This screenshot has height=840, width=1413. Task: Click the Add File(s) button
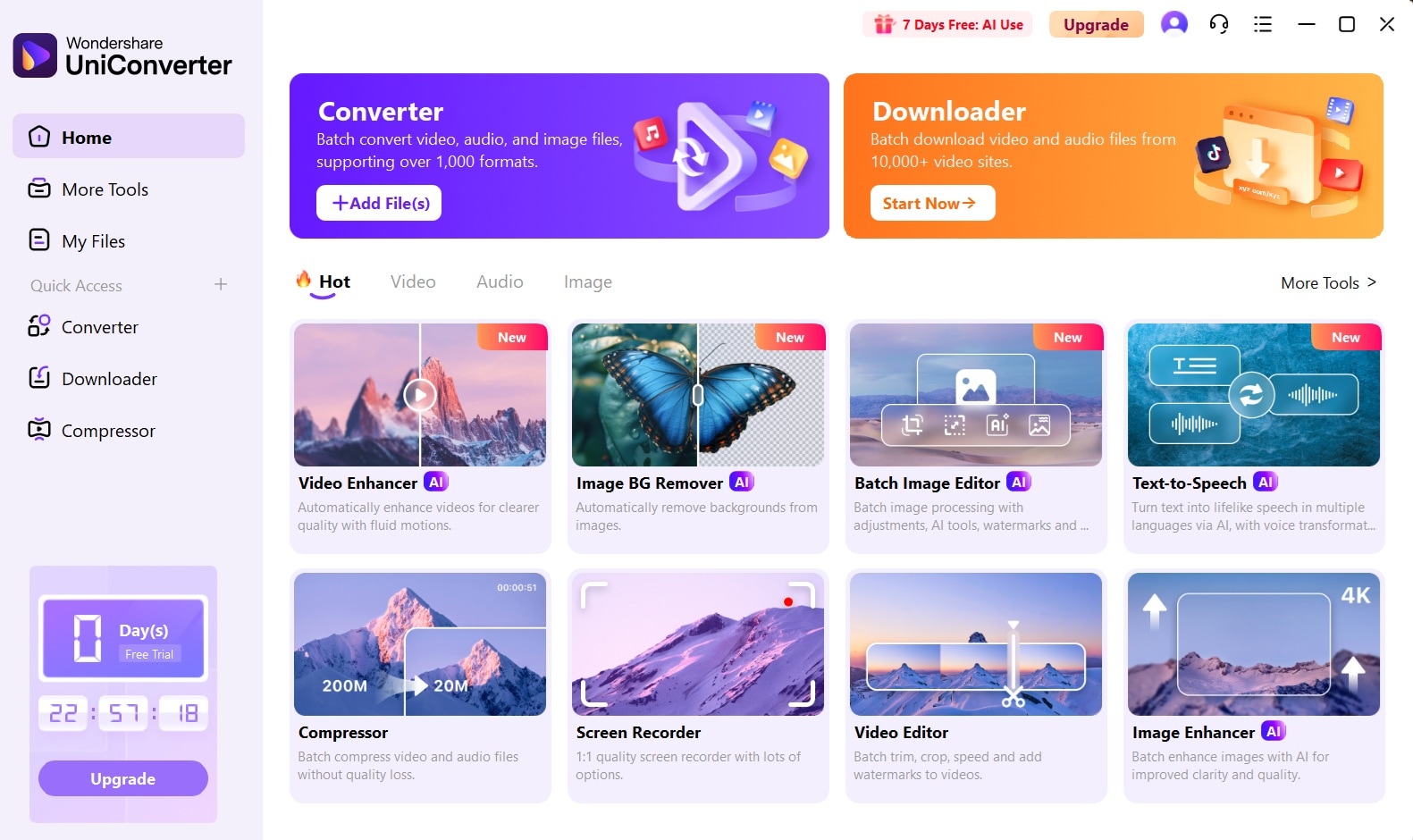tap(379, 203)
